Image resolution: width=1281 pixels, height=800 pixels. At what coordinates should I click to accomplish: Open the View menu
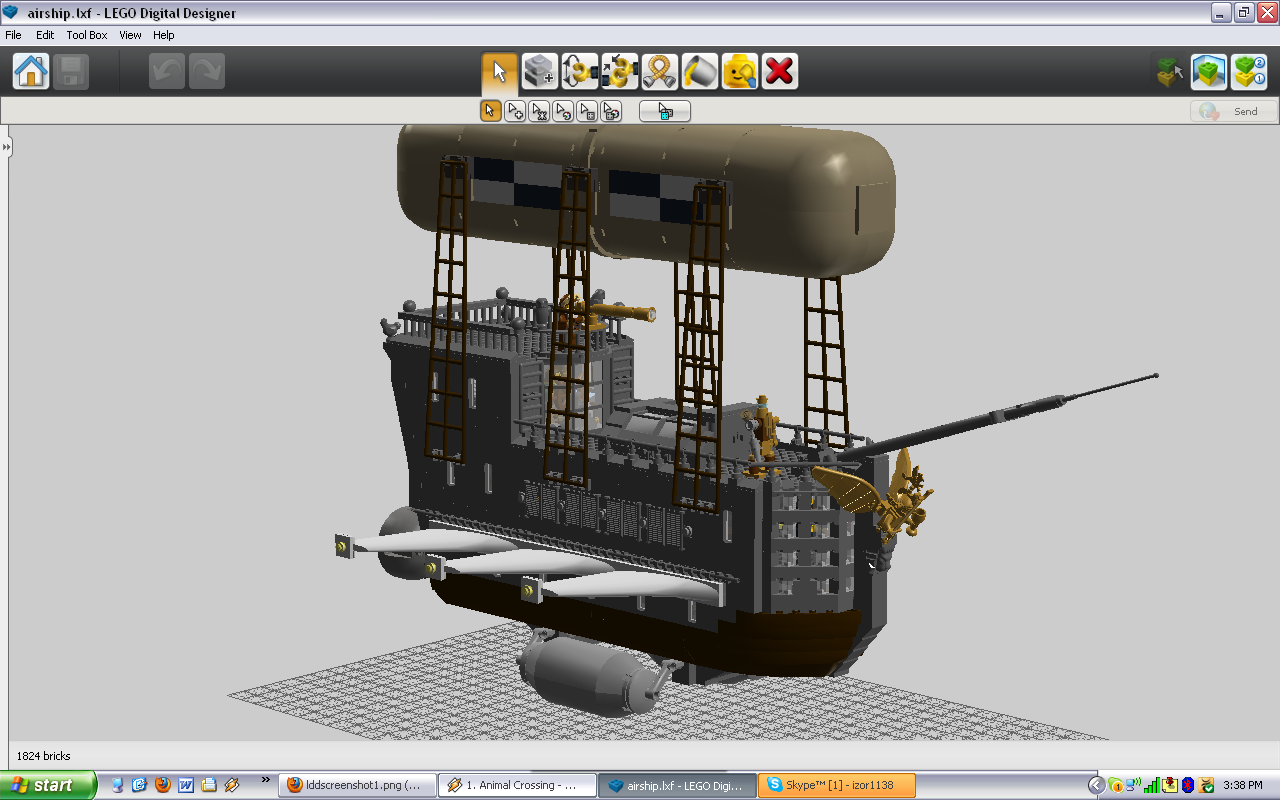[130, 35]
